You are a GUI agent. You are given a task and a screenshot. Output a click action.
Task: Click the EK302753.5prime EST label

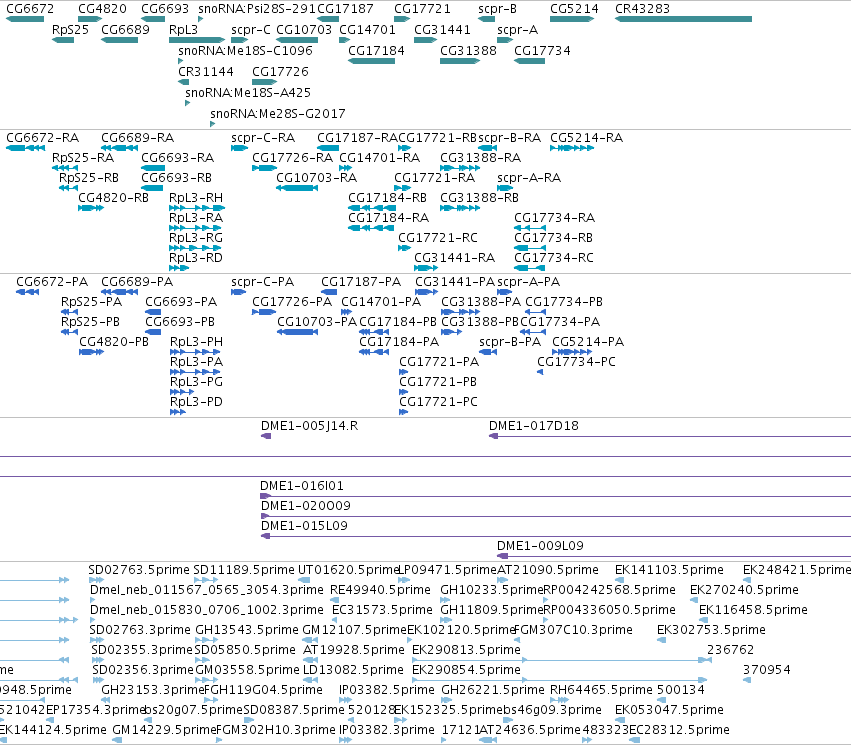coord(712,631)
